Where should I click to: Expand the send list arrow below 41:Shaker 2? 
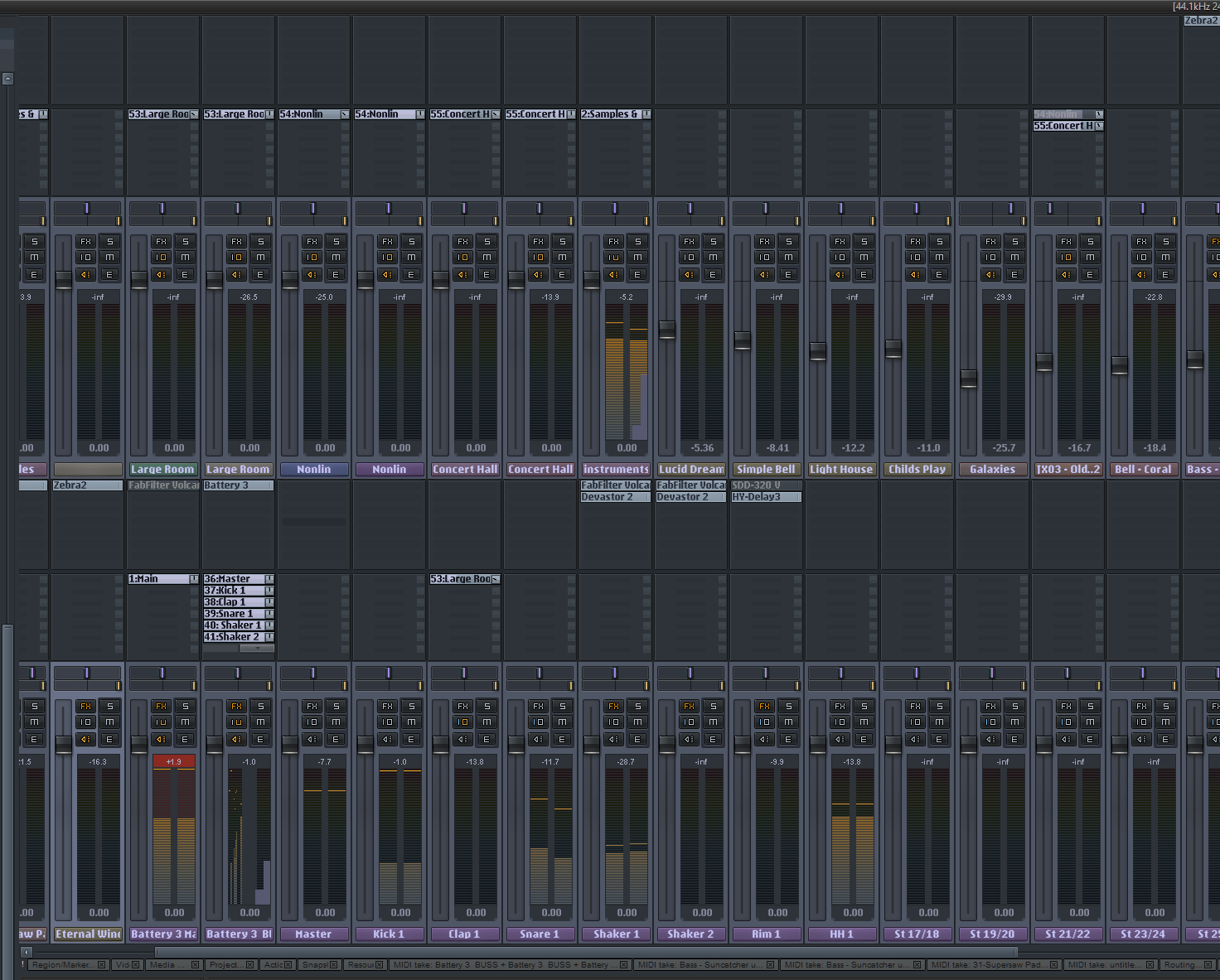257,649
